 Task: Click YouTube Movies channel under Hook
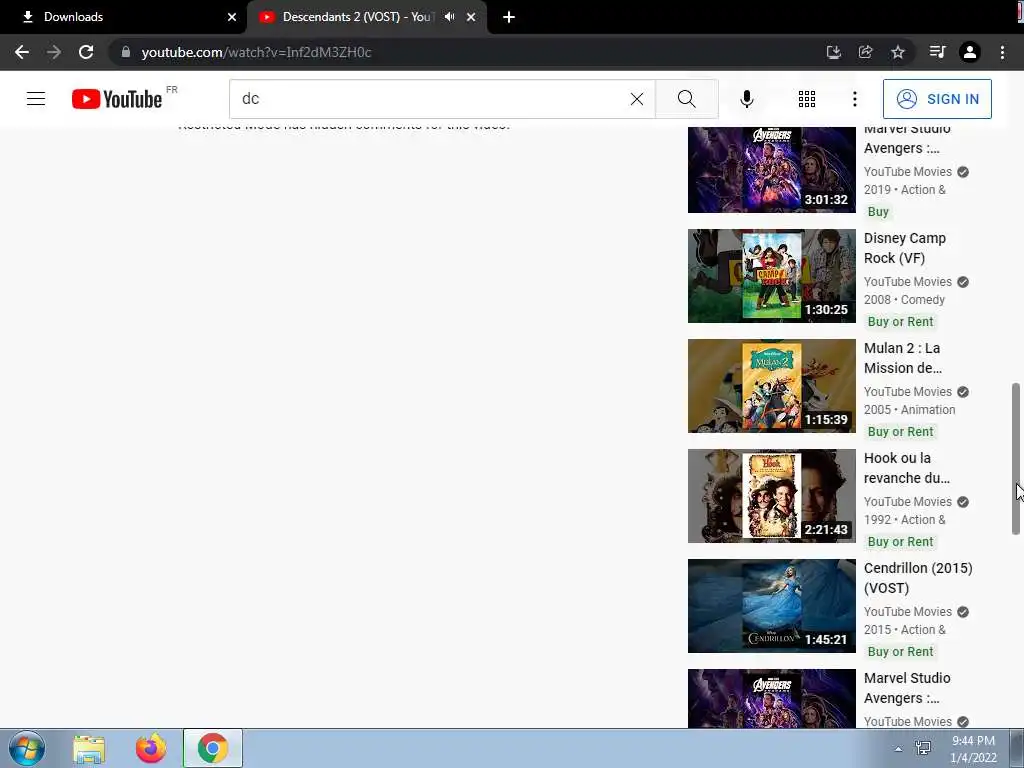(908, 502)
